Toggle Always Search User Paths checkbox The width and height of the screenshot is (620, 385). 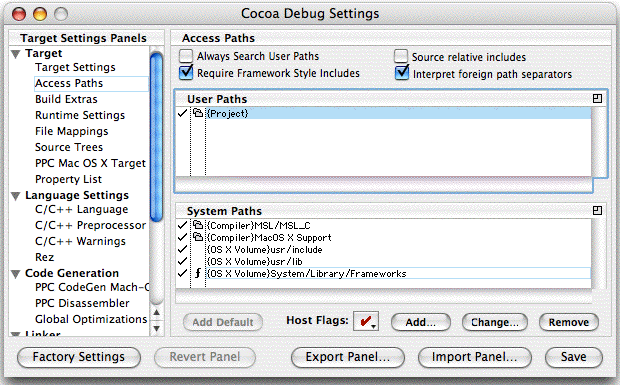pos(186,56)
